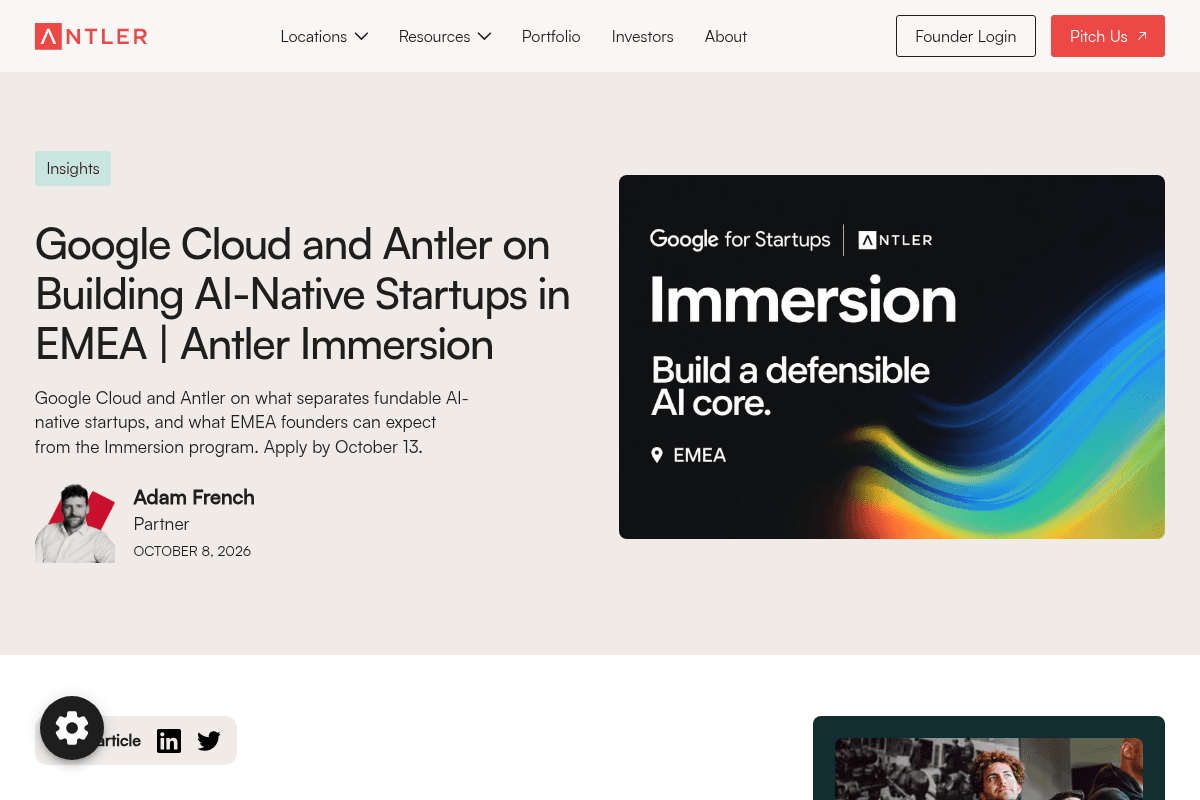Click the article headline about Google Cloud
1200x800 pixels.
(302, 294)
